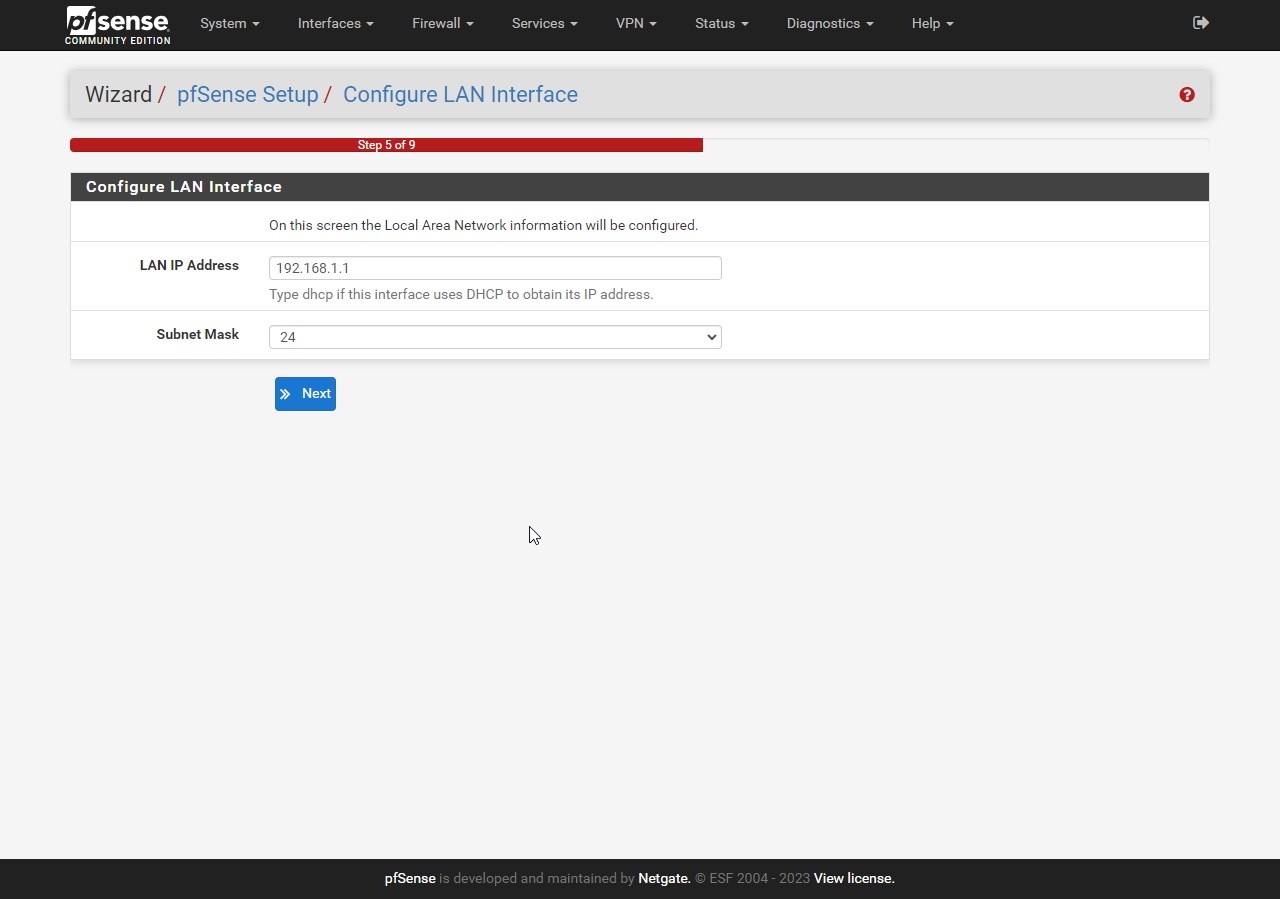
Task: Click the Subnet Mask label
Action: click(198, 334)
